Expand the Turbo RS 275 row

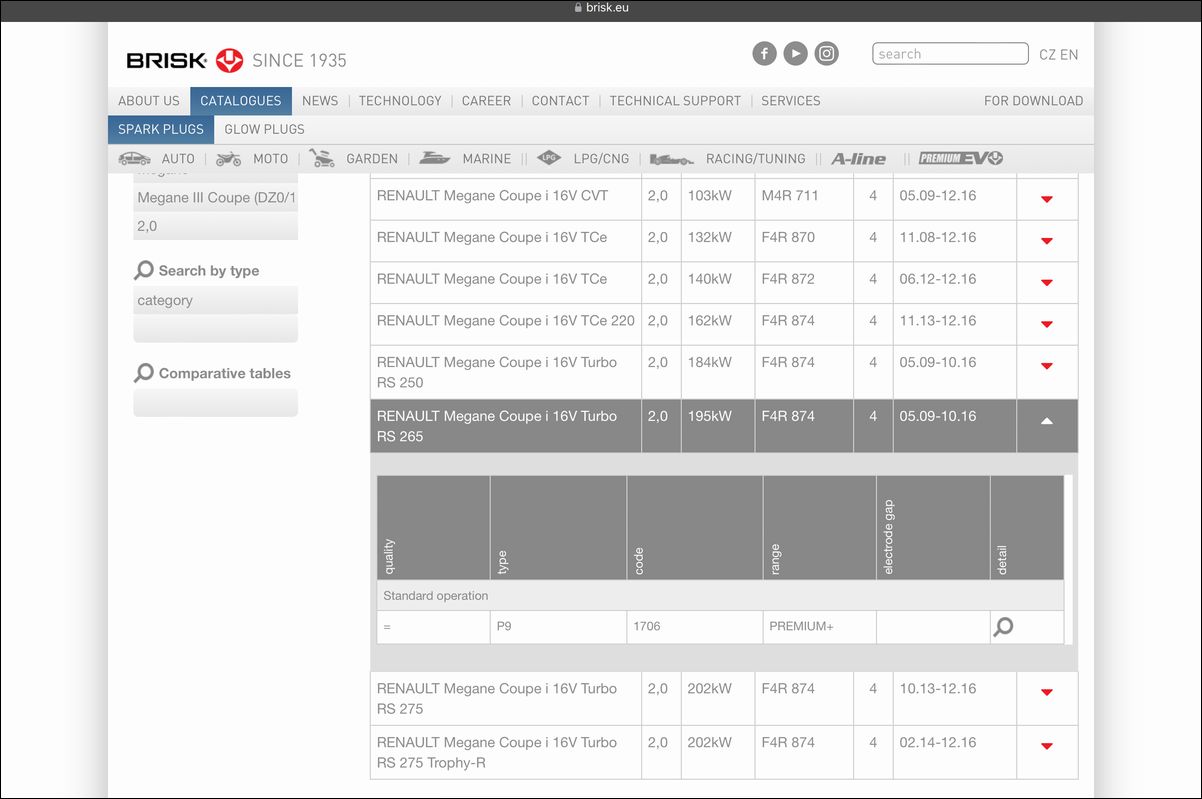(x=1047, y=692)
